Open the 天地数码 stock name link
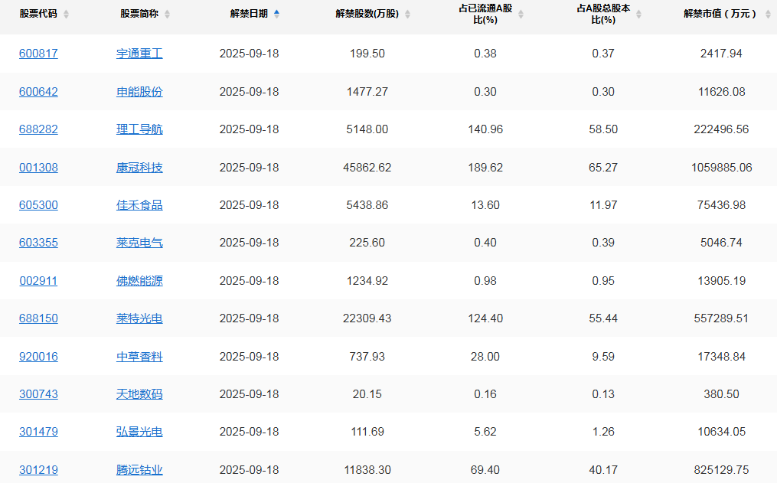Screen dimensions: 777x483 [139, 394]
